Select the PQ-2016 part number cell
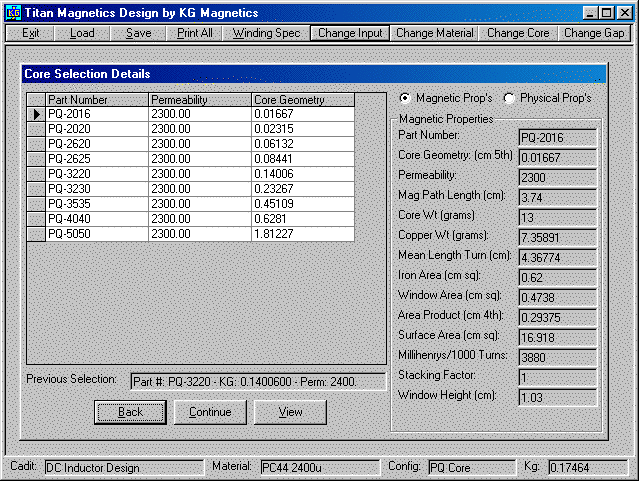 (x=97, y=114)
